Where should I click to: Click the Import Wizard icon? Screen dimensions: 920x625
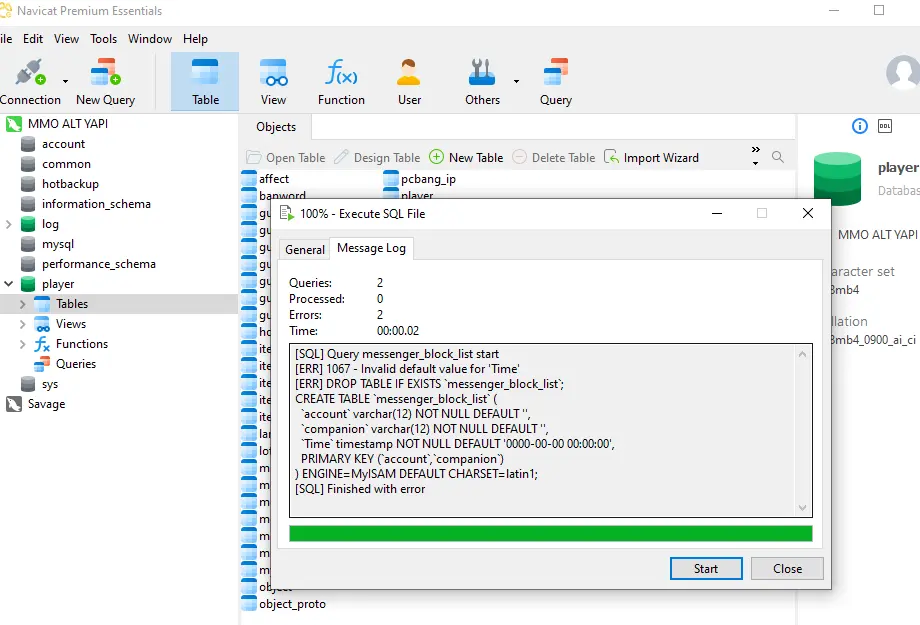[x=612, y=157]
